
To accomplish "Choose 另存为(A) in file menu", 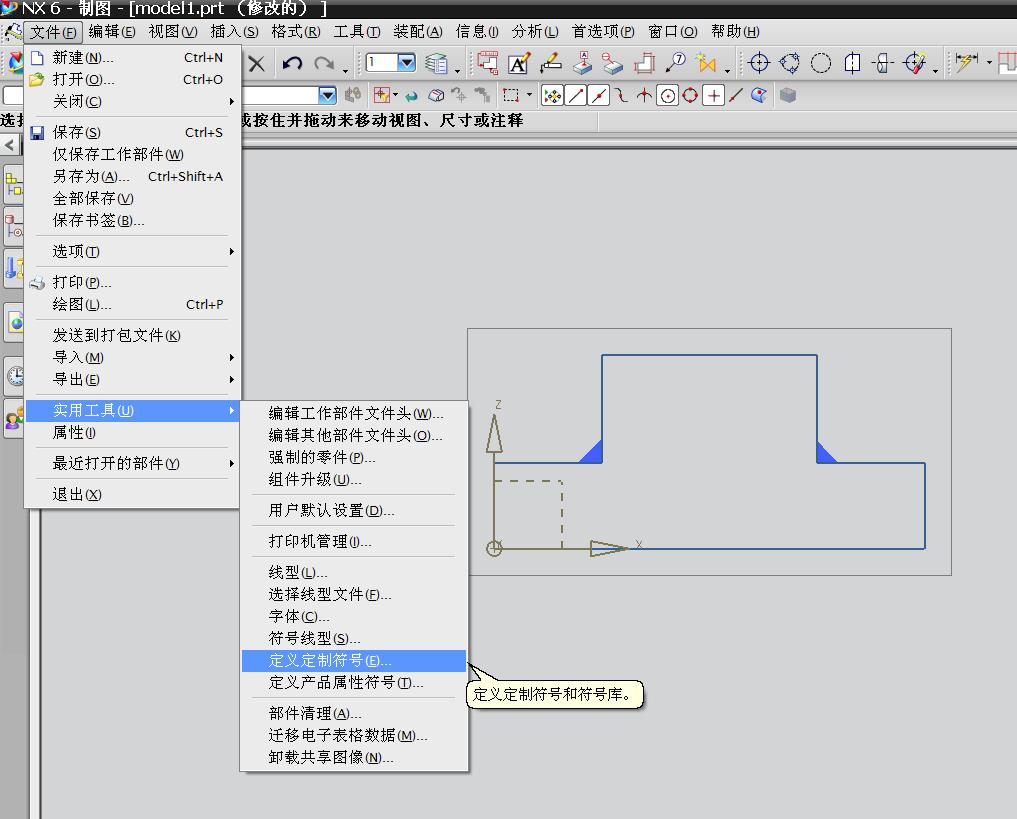I will coord(132,176).
